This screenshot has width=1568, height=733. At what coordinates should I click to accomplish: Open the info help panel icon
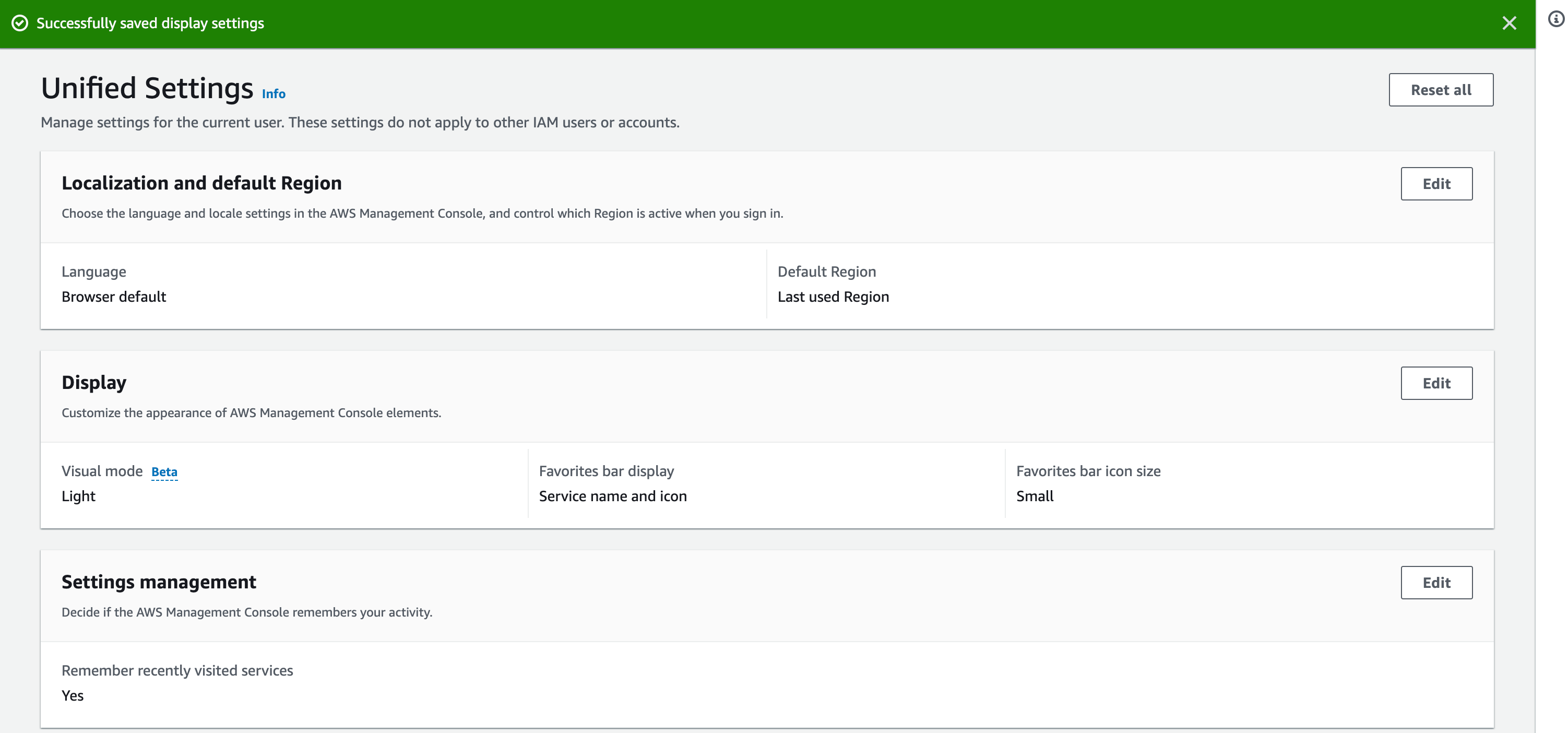pyautogui.click(x=1556, y=19)
